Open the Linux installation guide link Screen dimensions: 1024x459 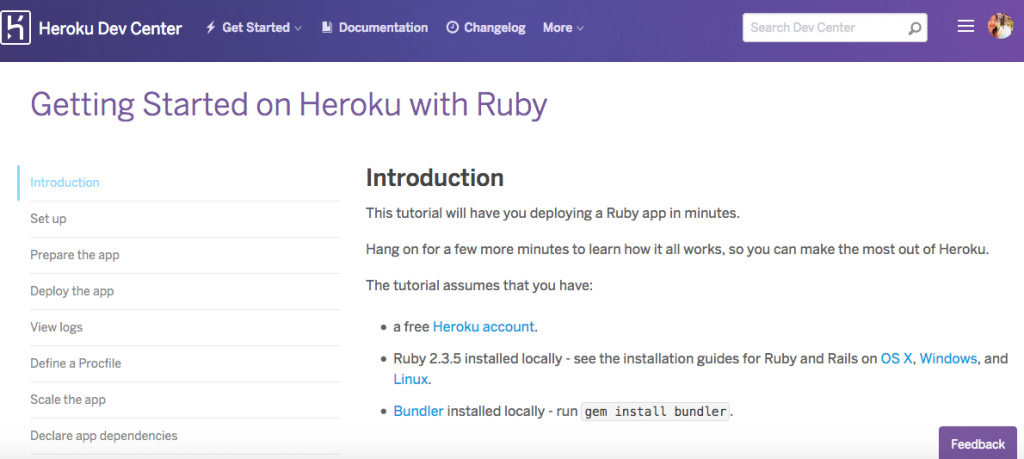[410, 379]
